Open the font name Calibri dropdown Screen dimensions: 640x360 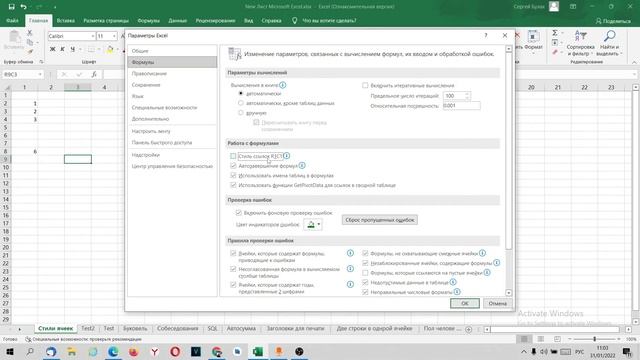pyautogui.click(x=93, y=36)
